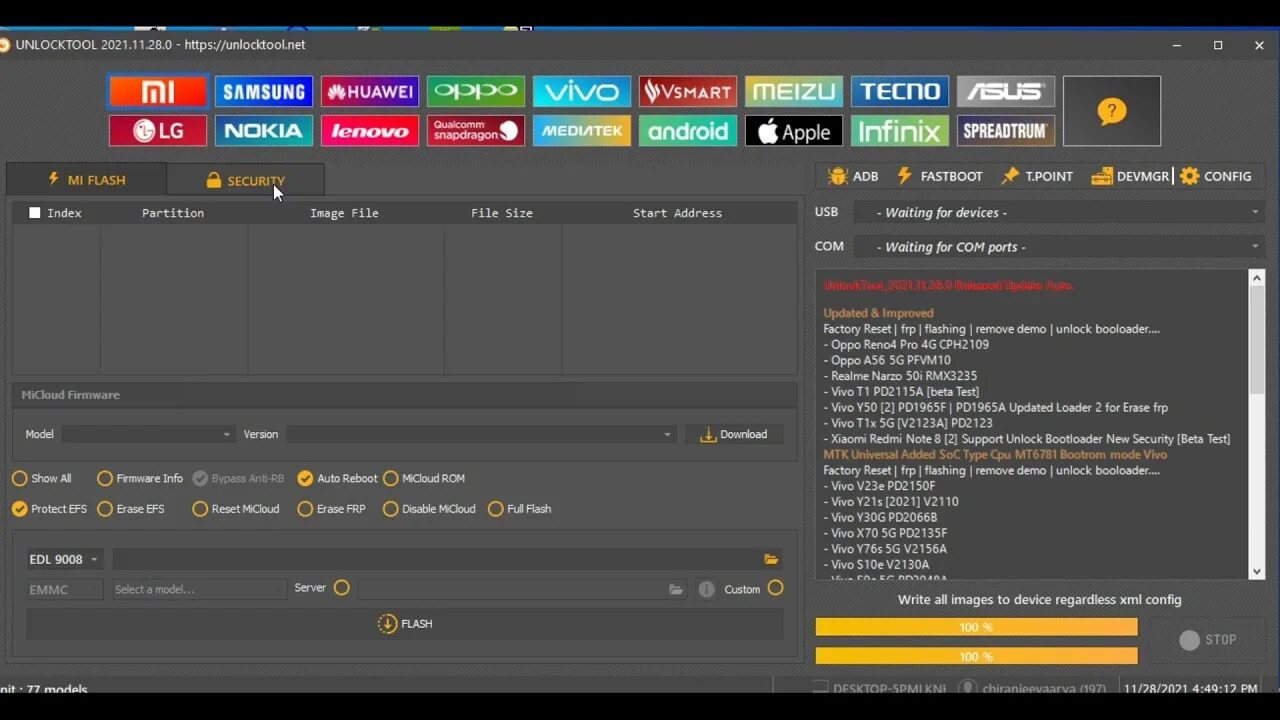Select the Samsung brand icon
1280x720 pixels.
coord(264,92)
